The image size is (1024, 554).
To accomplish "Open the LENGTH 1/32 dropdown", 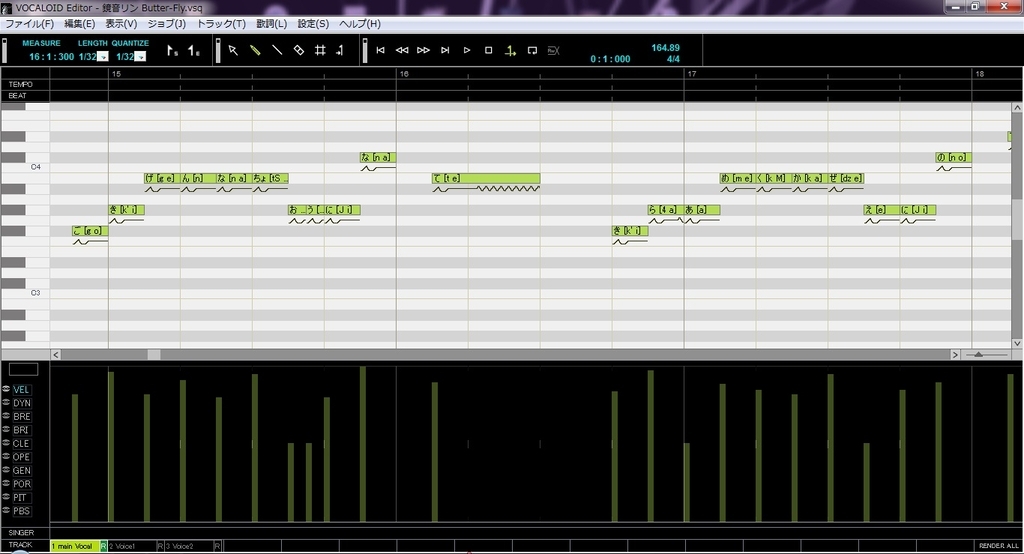I will 103,57.
